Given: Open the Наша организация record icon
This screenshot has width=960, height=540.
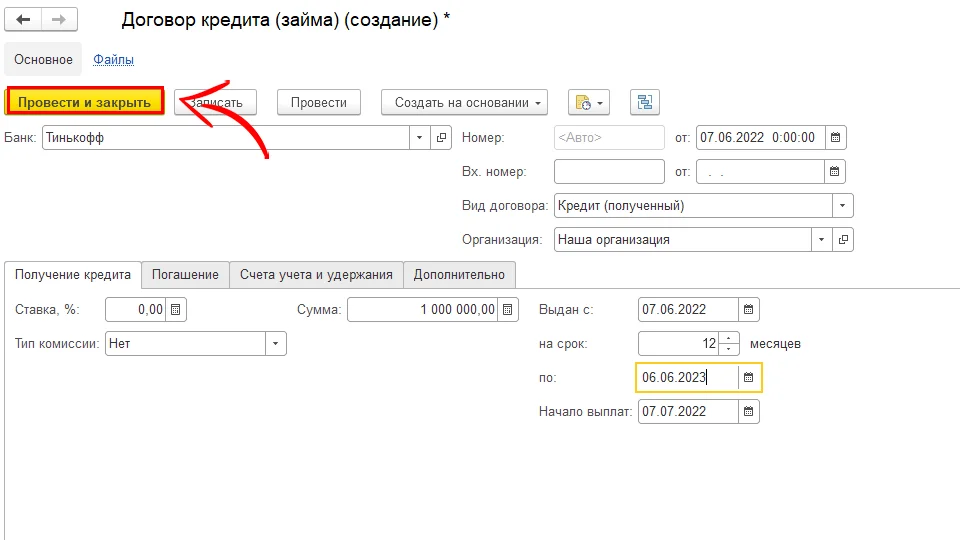Looking at the screenshot, I should 843,240.
